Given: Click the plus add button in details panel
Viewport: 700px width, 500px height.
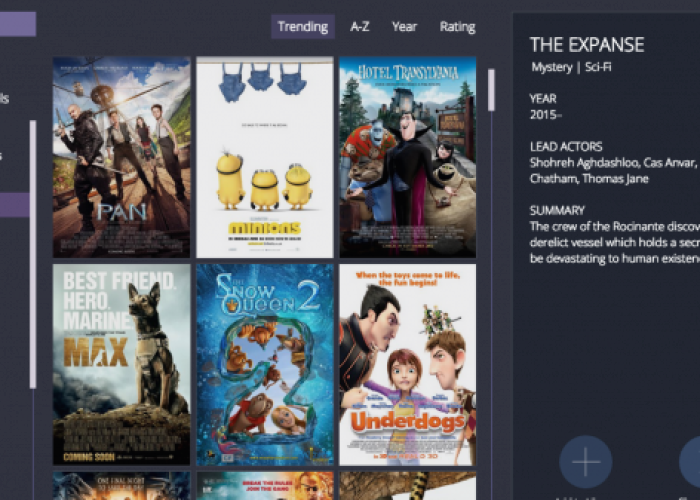Looking at the screenshot, I should coord(585,462).
